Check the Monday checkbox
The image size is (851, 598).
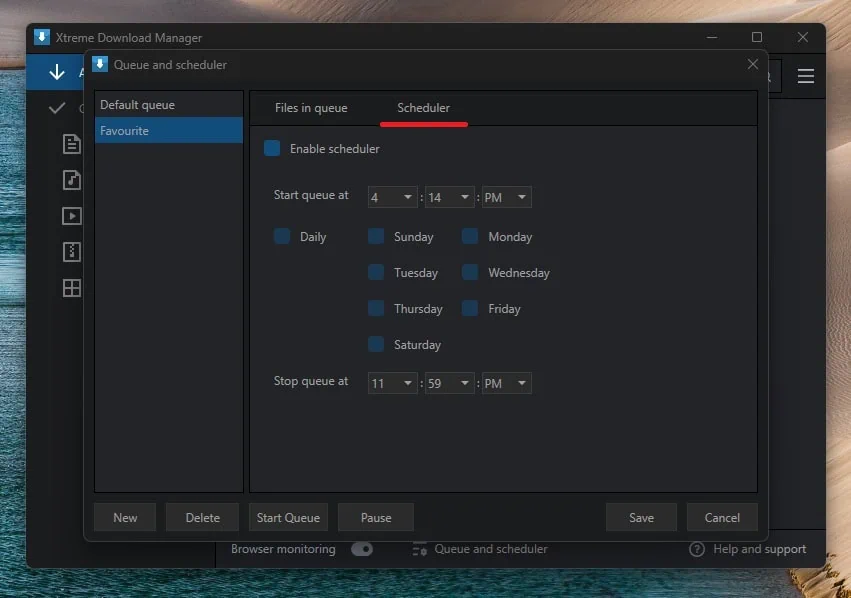pos(470,236)
